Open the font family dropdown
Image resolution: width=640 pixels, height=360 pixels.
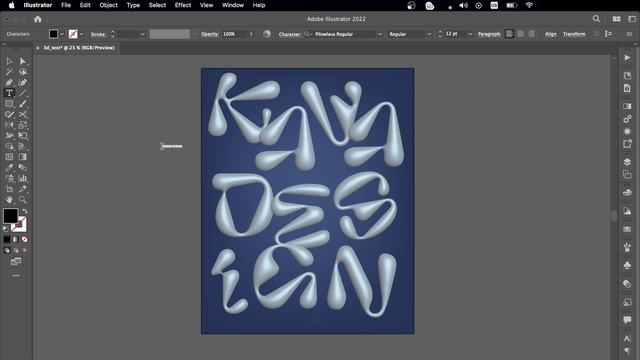coord(380,34)
